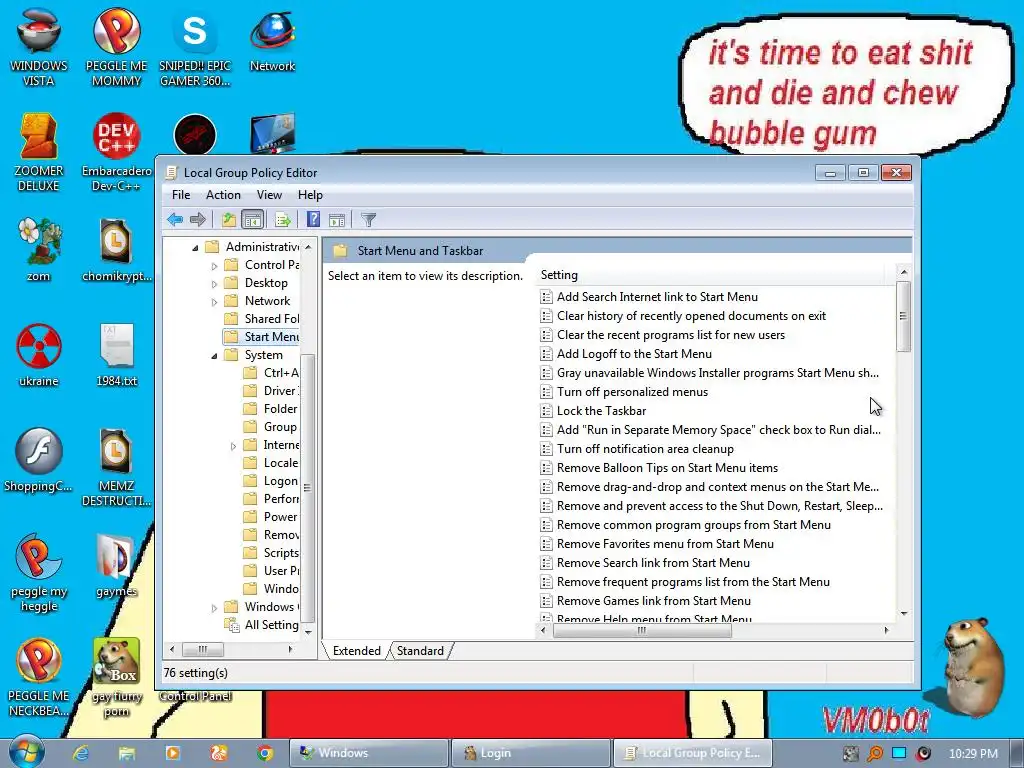Click the Up one level folder icon

228,219
